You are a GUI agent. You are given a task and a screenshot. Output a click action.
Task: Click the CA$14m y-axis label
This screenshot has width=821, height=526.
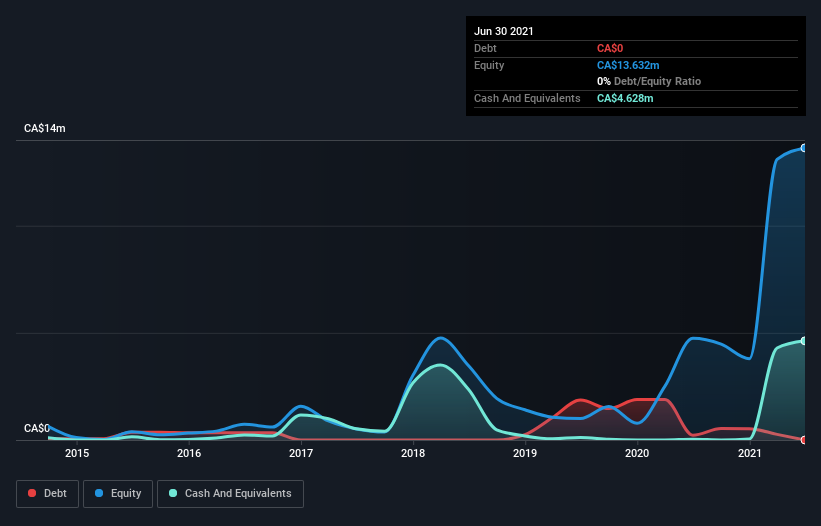(45, 128)
